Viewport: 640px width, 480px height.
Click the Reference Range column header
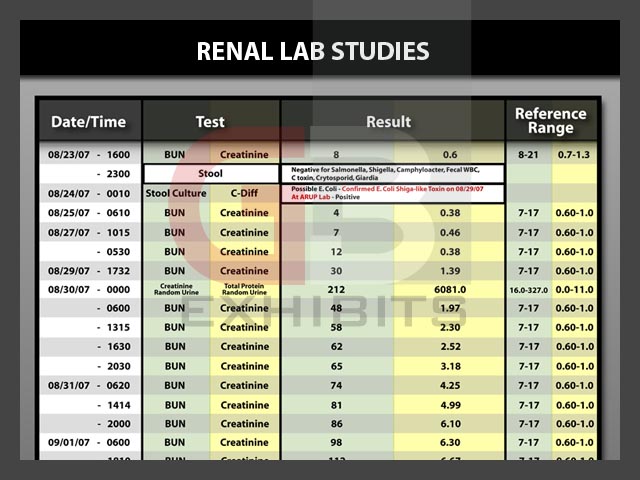(x=551, y=121)
